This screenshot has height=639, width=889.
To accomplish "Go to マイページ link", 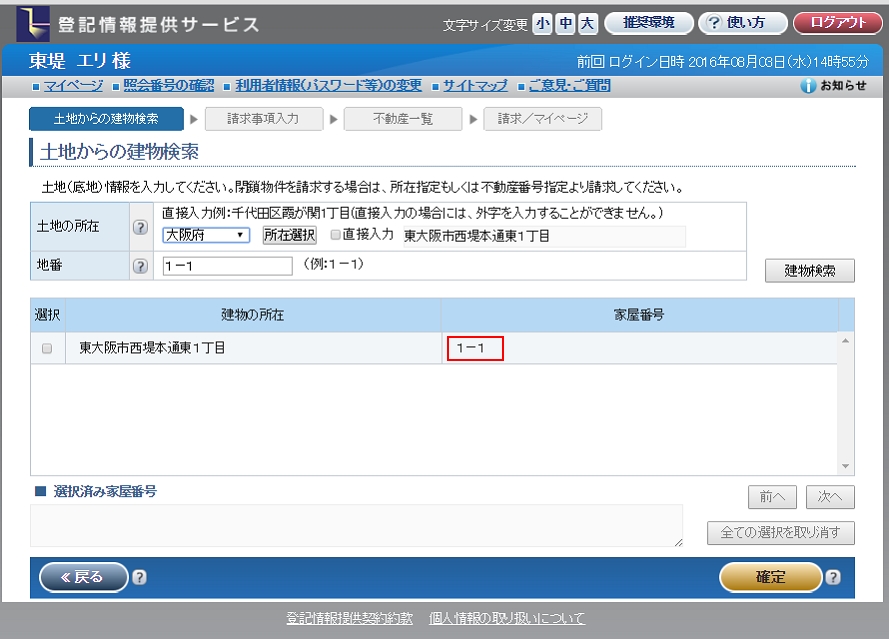I will (73, 86).
